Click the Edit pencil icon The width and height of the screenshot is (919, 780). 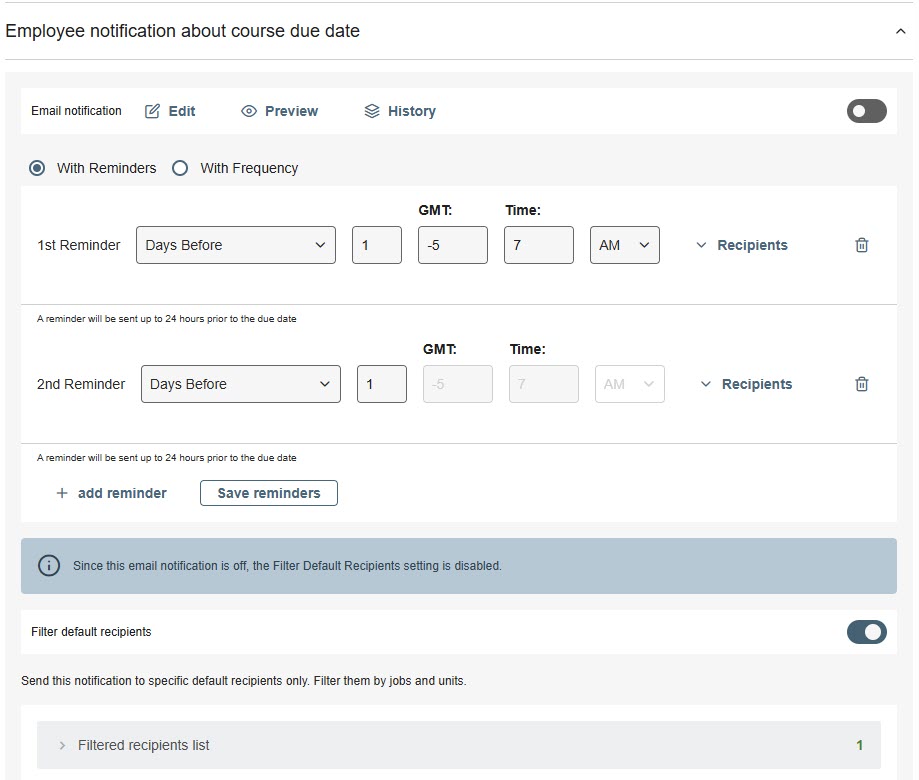153,111
